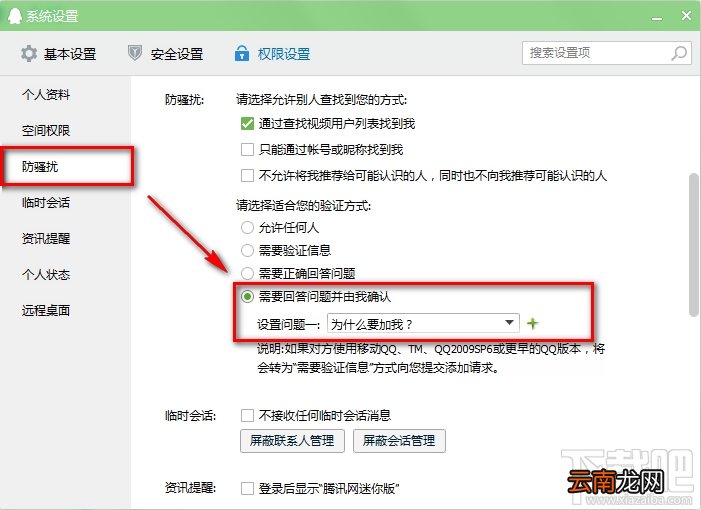Add another question with green plus icon
This screenshot has height=510, width=701.
(x=532, y=323)
